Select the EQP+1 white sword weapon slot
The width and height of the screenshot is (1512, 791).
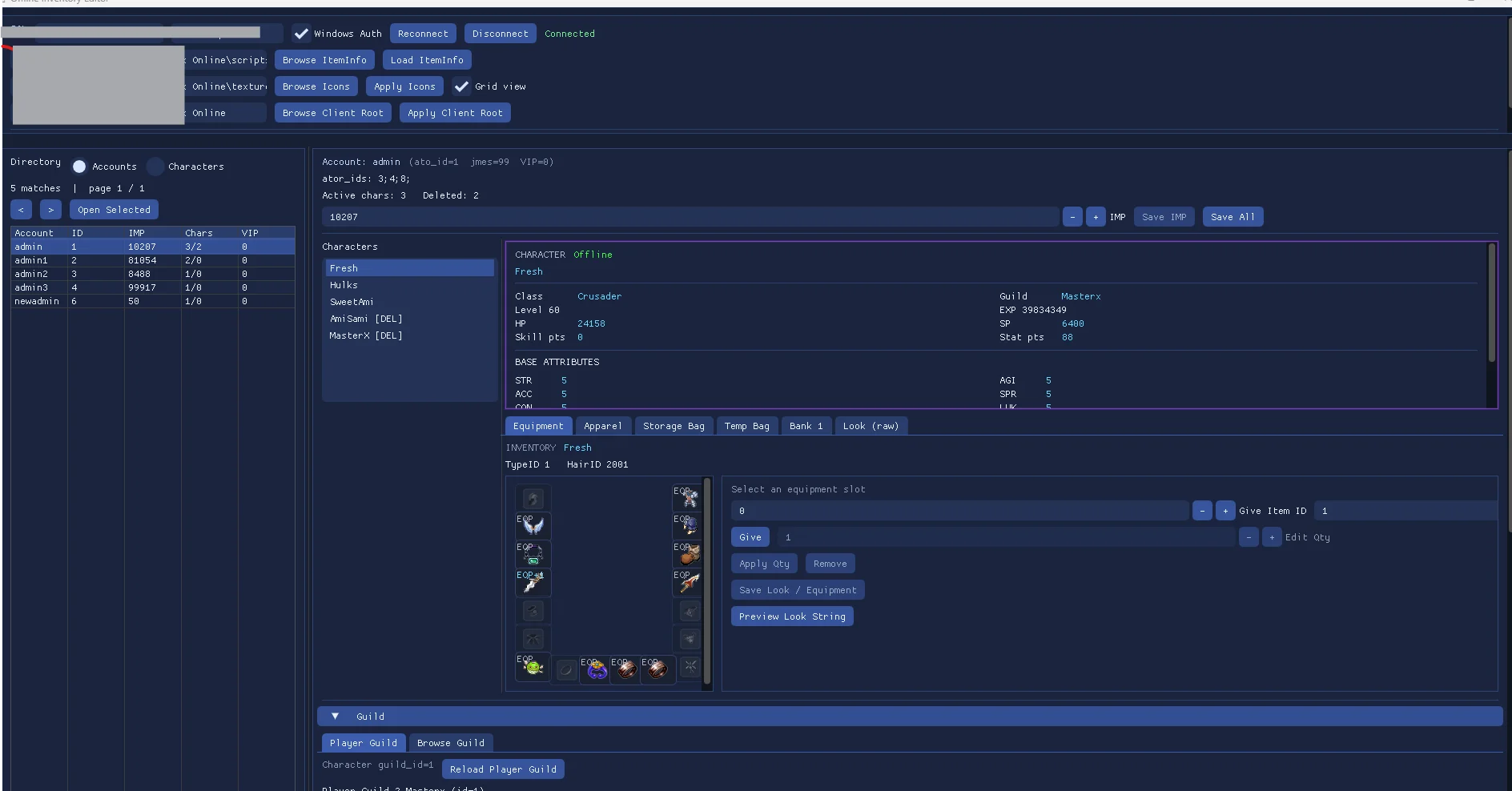click(x=533, y=582)
